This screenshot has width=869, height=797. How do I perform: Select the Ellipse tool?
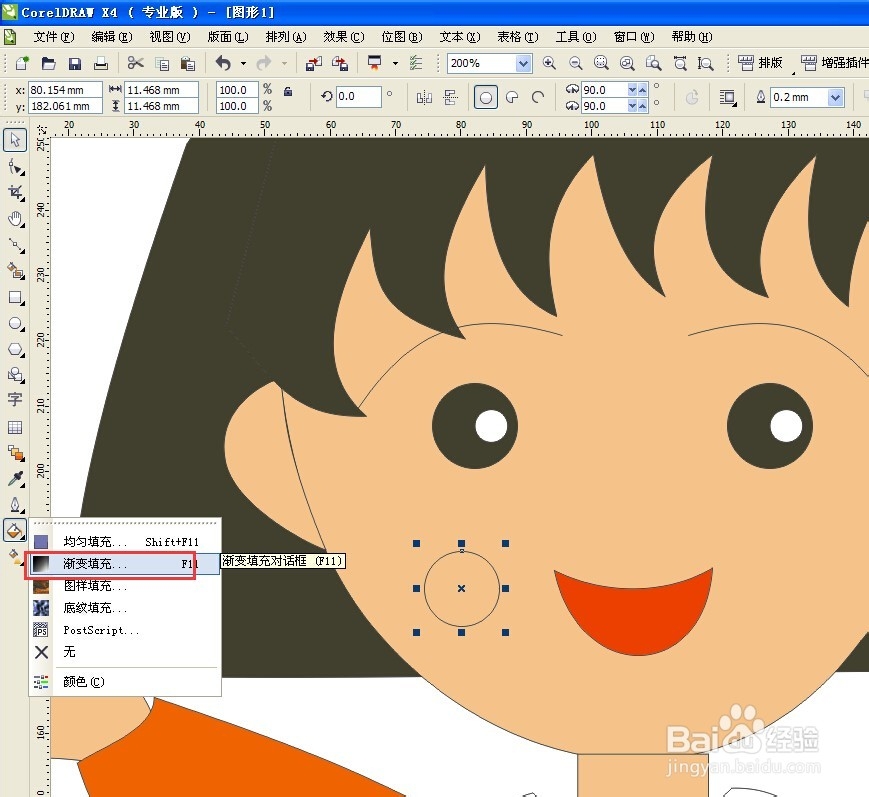pos(16,324)
